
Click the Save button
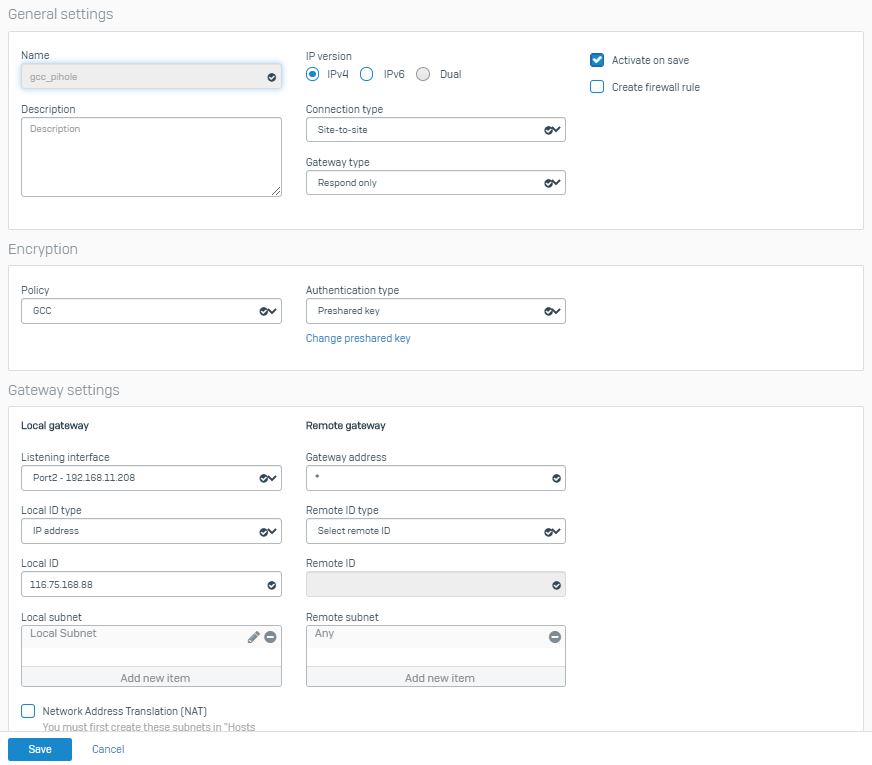click(x=40, y=749)
